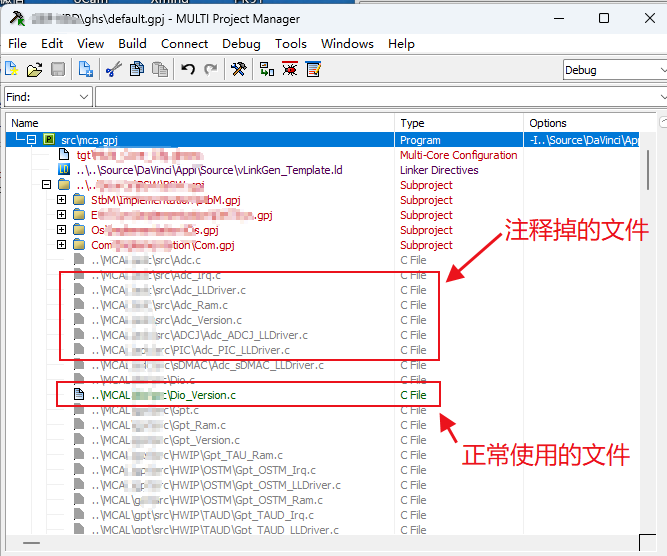Collapse the src\mca.gpj tree node
The width and height of the screenshot is (667, 556).
31,140
